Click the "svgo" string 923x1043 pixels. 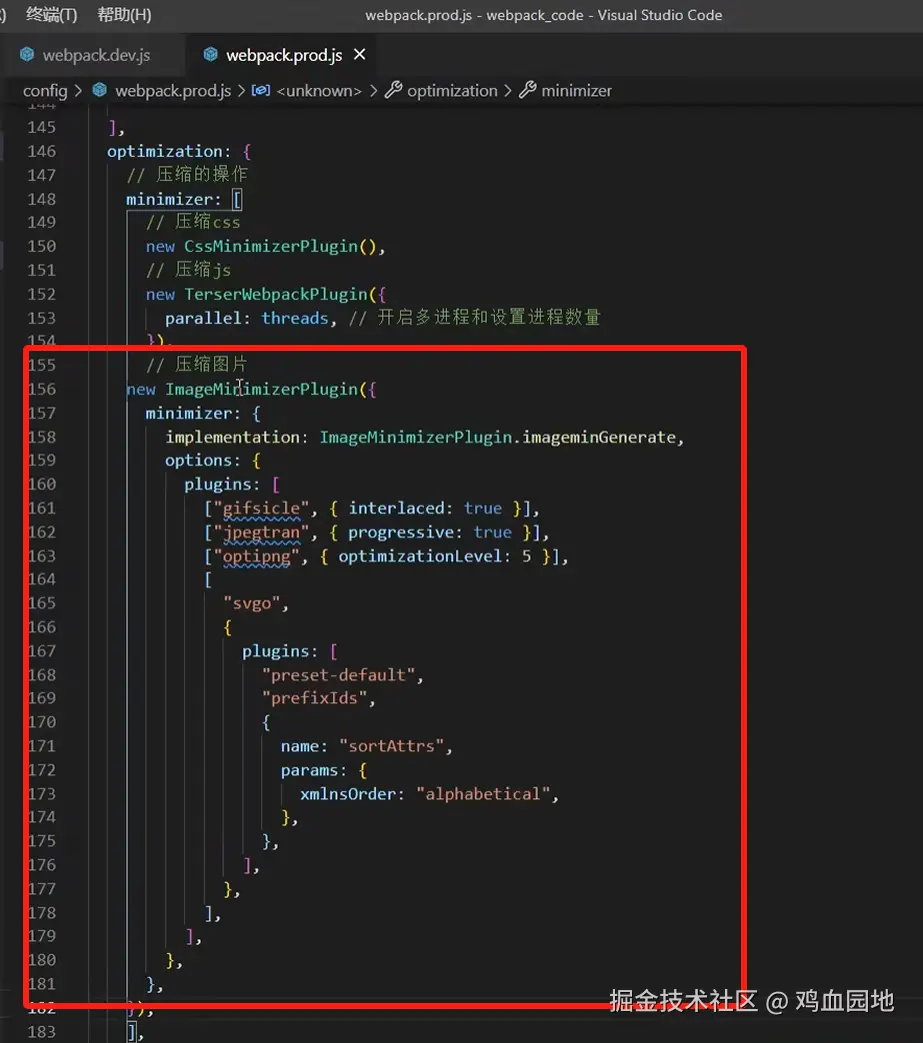click(x=251, y=603)
